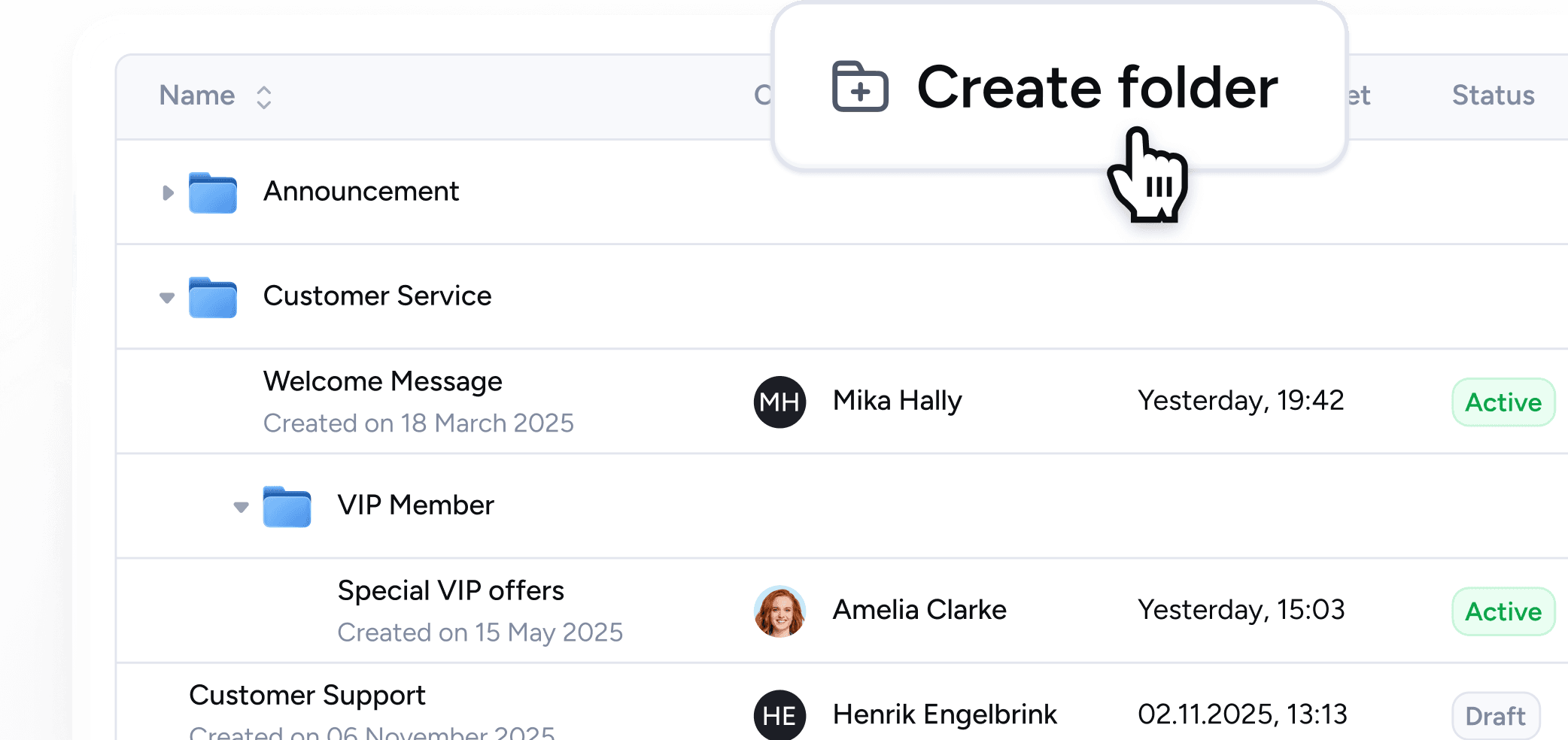
Task: Click the Active badge for Special VIP offers
Action: tap(1503, 611)
